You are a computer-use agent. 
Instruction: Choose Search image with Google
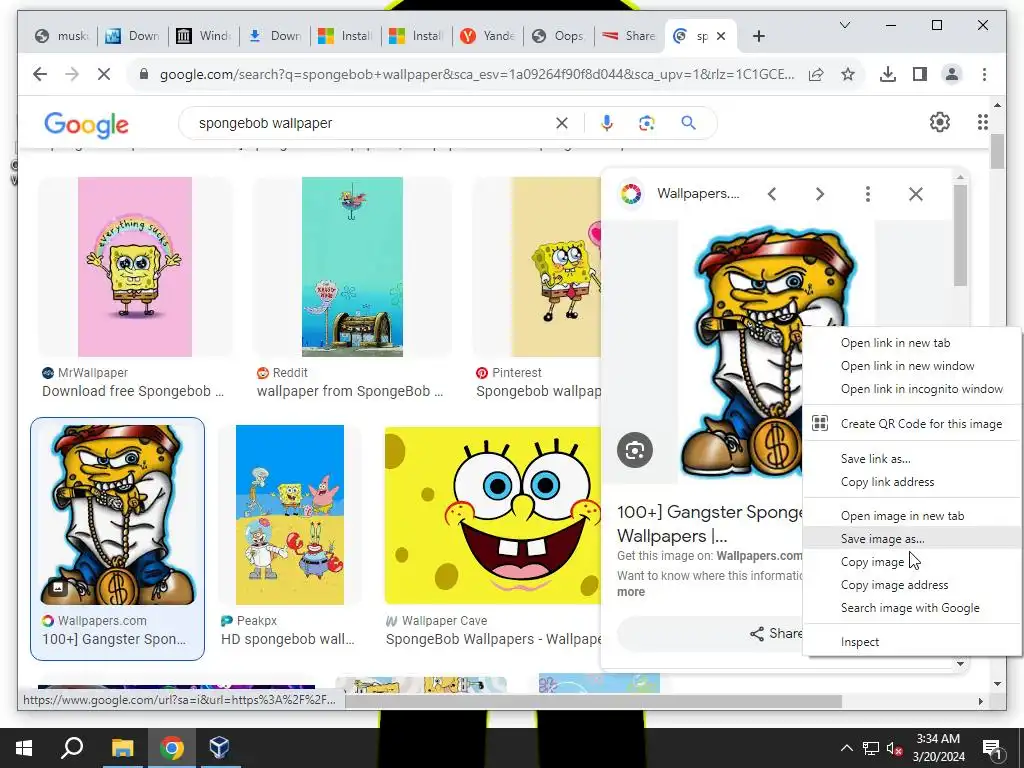coord(910,608)
